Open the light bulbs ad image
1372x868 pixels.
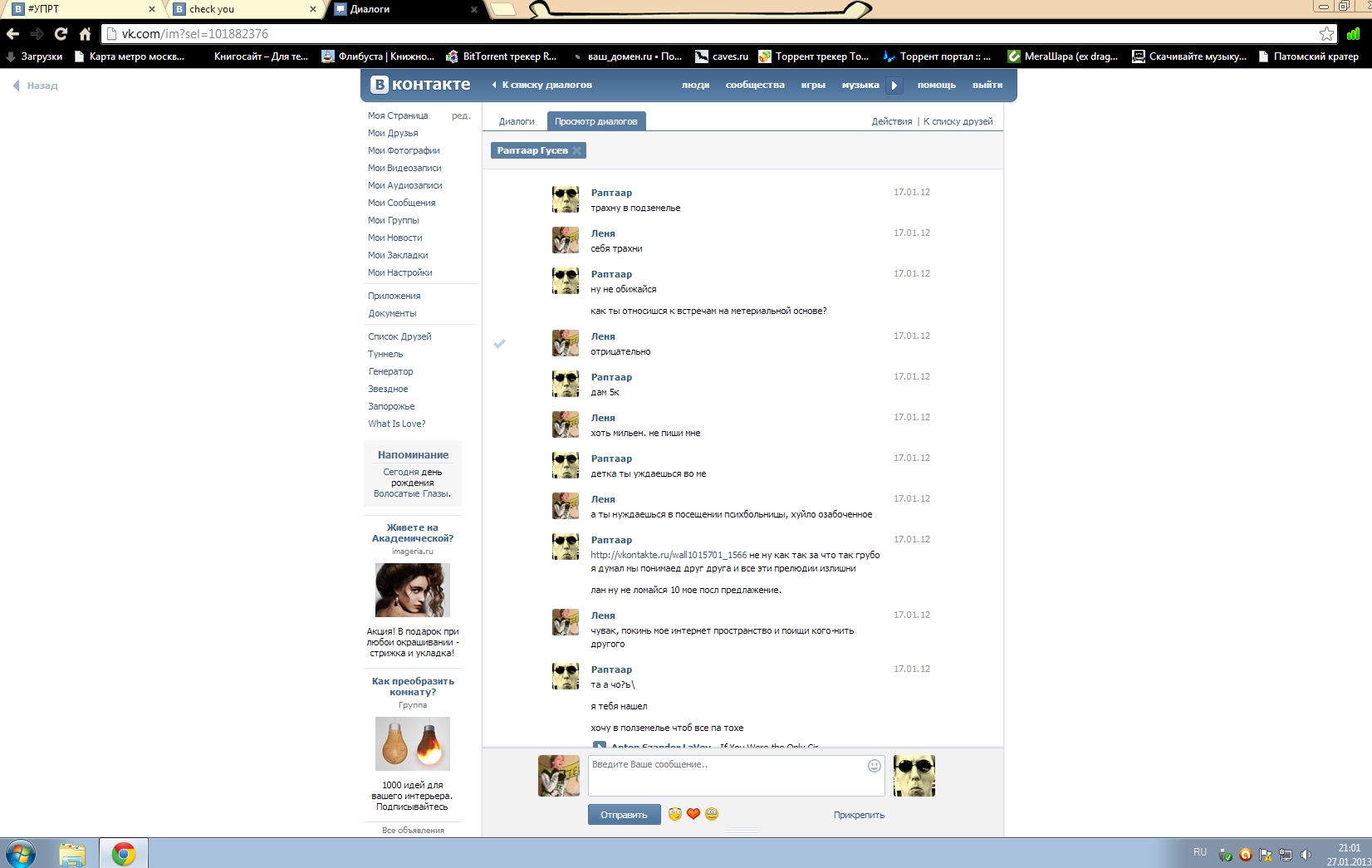coord(413,743)
